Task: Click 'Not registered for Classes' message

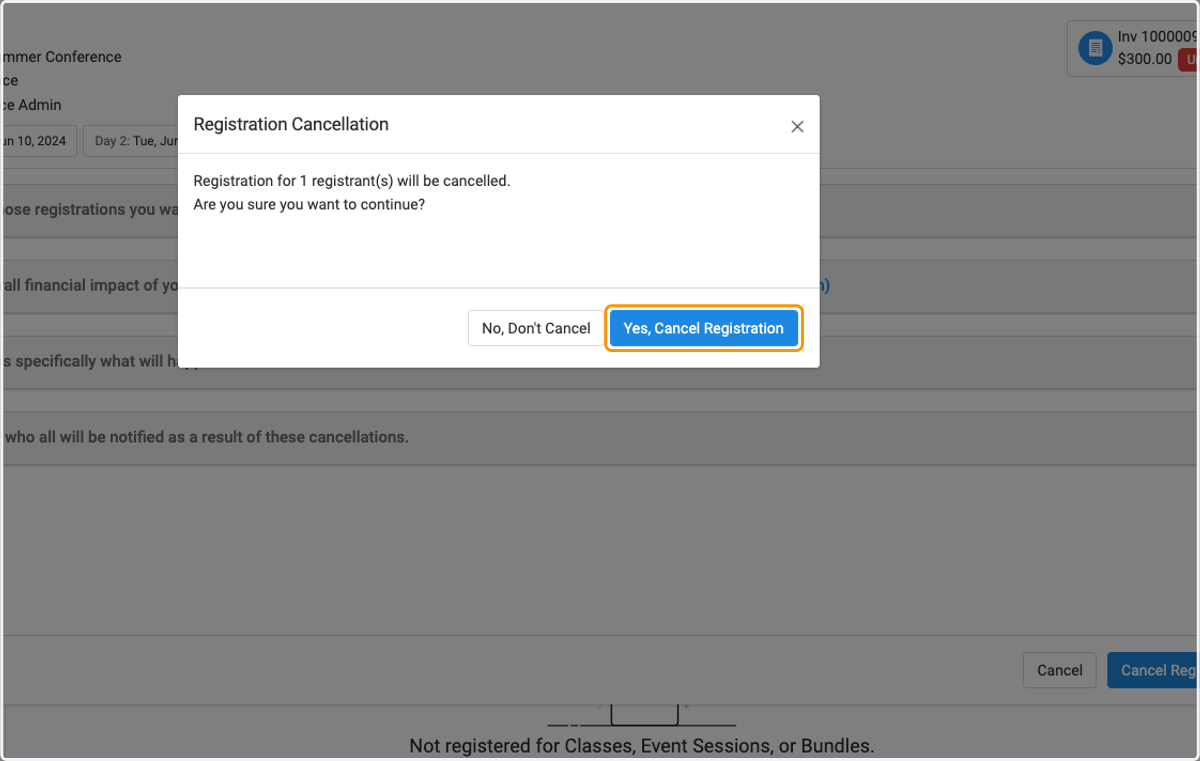Action: 641,746
